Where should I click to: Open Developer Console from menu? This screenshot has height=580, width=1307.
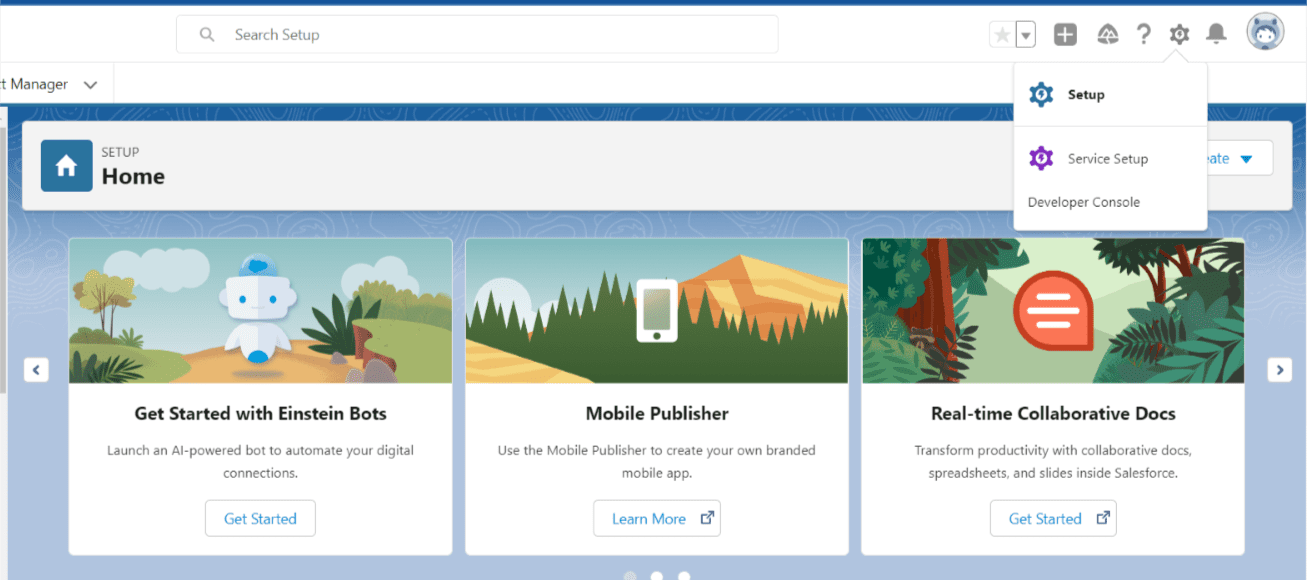tap(1083, 202)
